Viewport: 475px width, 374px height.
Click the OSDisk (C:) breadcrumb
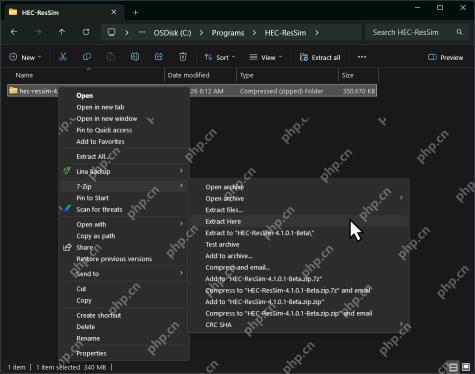click(x=172, y=33)
